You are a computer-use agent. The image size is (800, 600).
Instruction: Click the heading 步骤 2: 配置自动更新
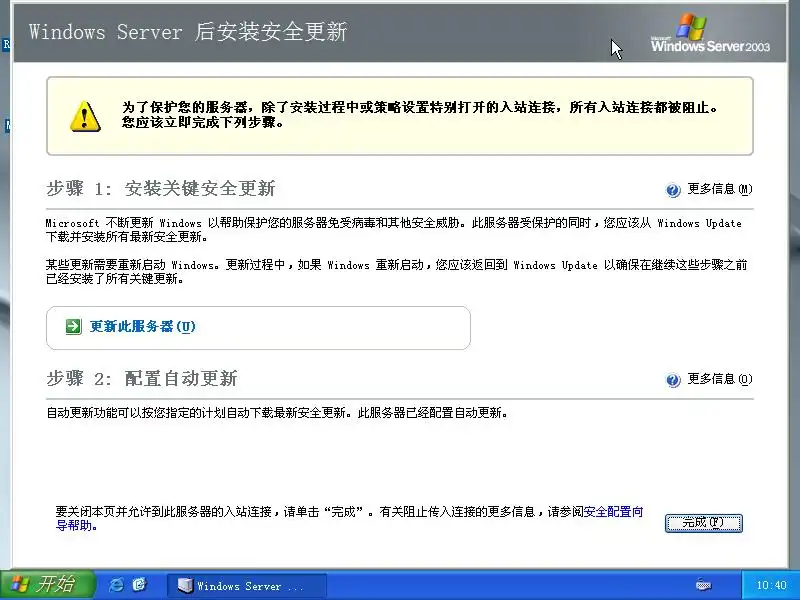[142, 379]
